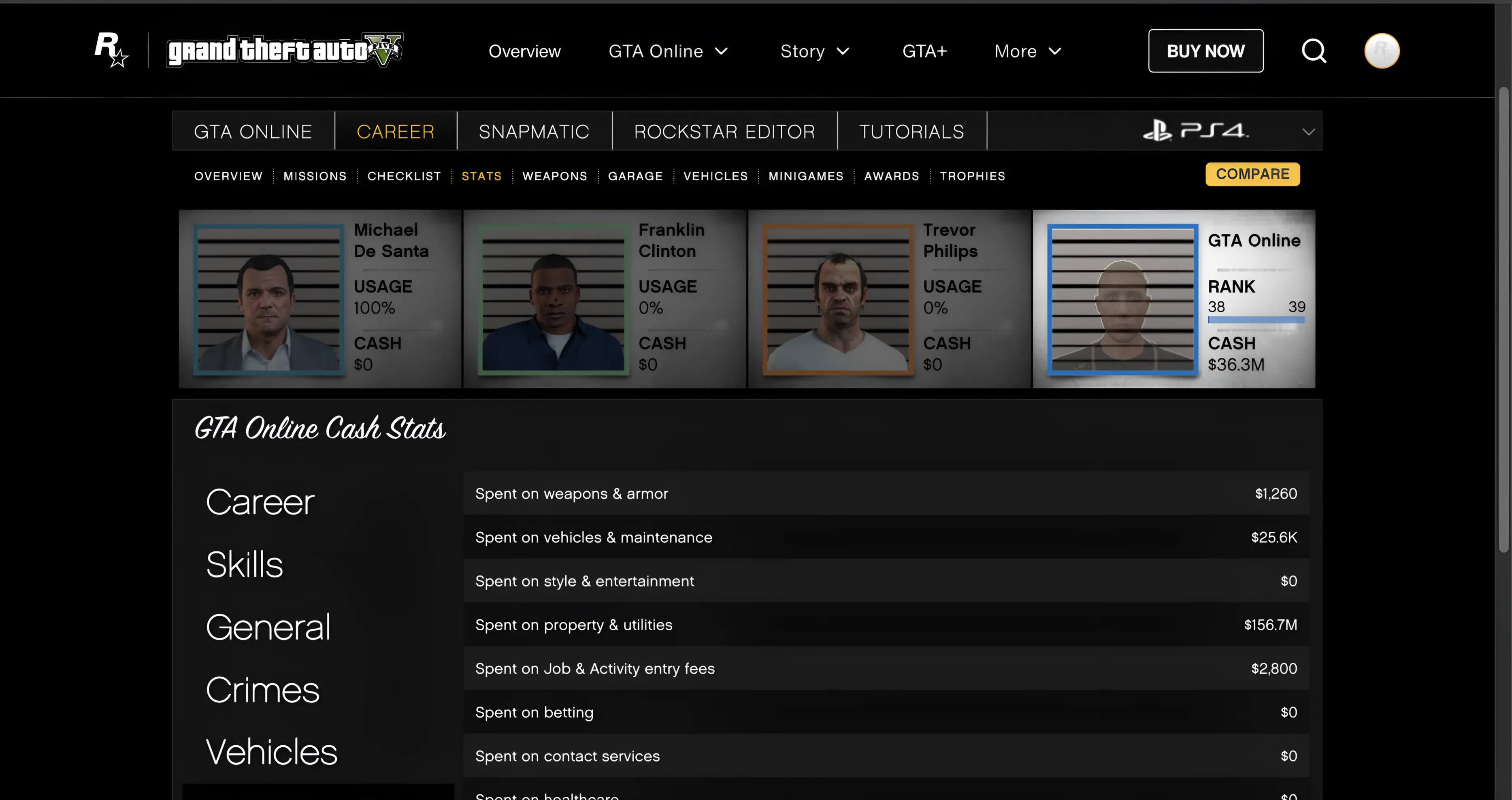Expand the More nav dropdown
Screen dimensions: 1512x800
coord(1028,51)
